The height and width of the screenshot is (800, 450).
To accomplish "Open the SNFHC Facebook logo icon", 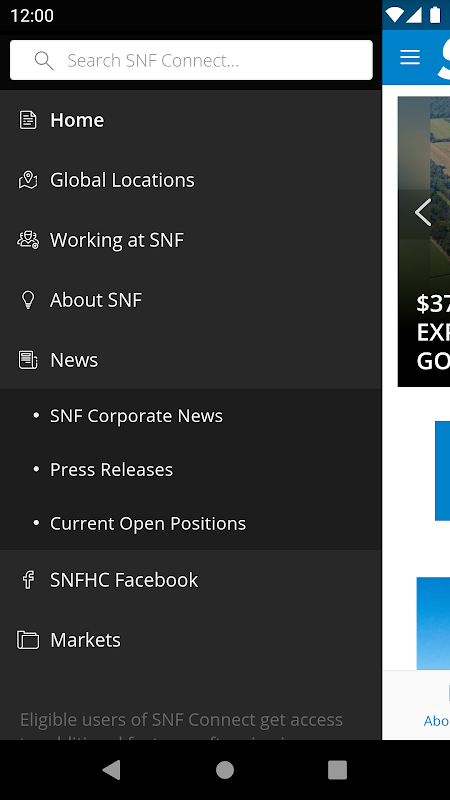I will [28, 580].
